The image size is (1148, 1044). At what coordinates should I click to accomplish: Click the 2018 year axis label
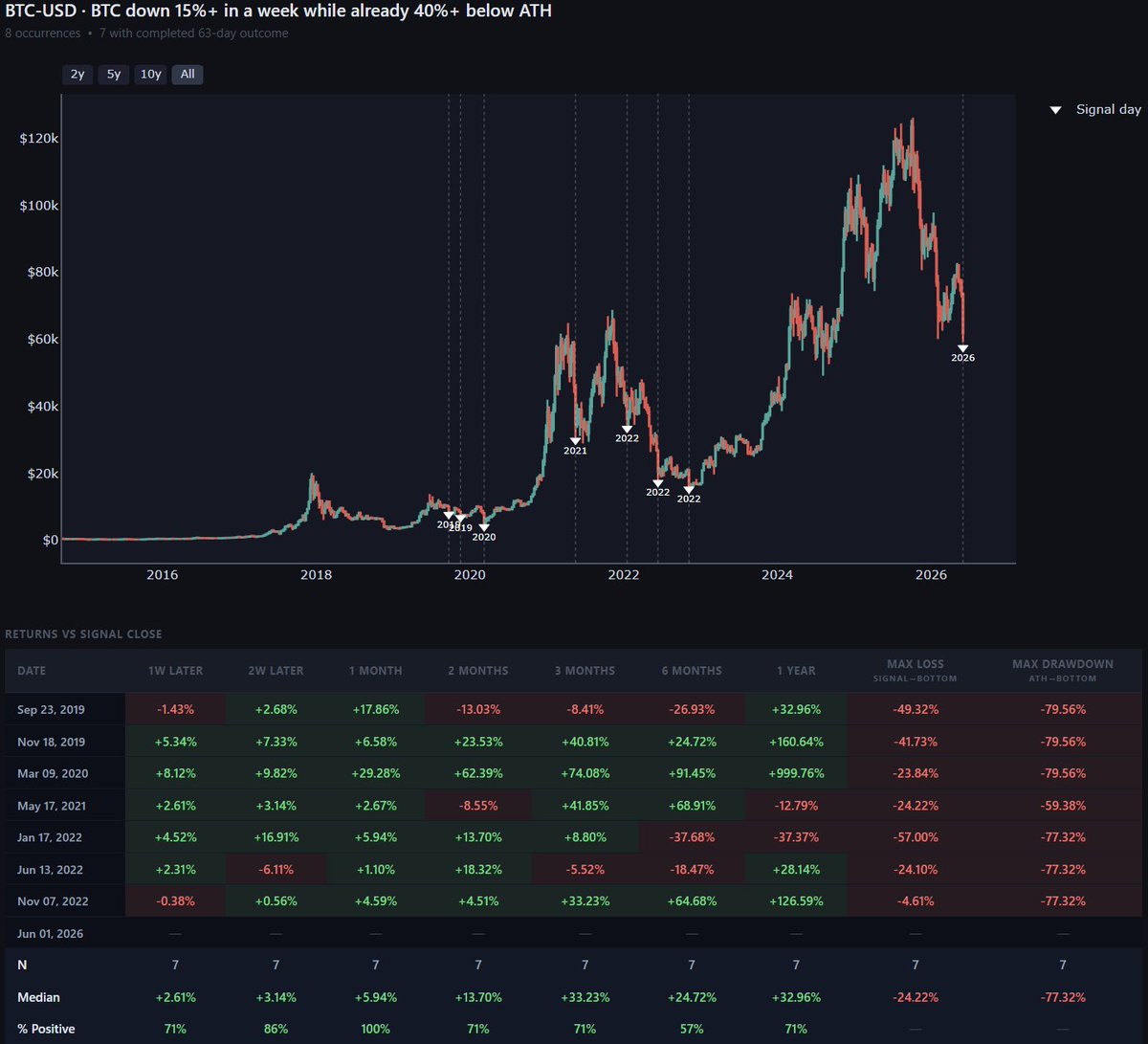(316, 575)
